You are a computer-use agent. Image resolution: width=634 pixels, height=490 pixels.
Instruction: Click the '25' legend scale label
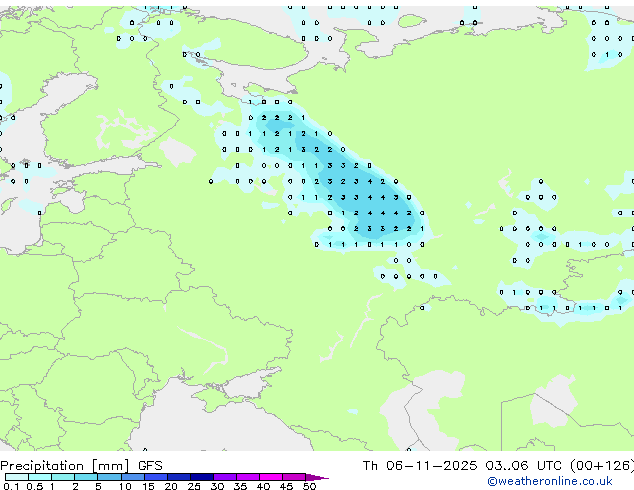click(x=194, y=486)
